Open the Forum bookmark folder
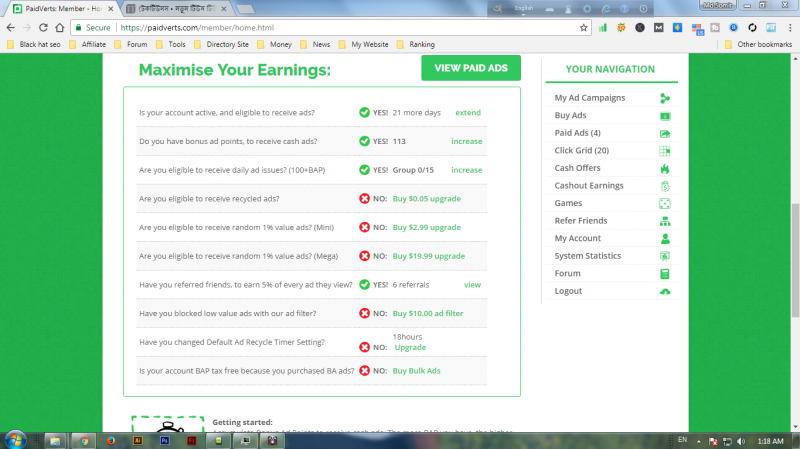 (x=131, y=44)
